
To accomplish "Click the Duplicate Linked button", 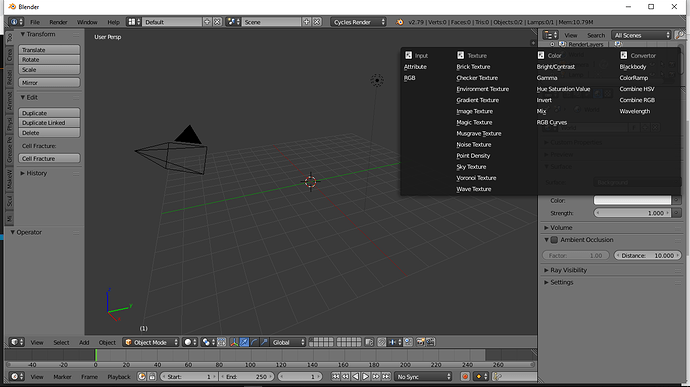I will 49,123.
